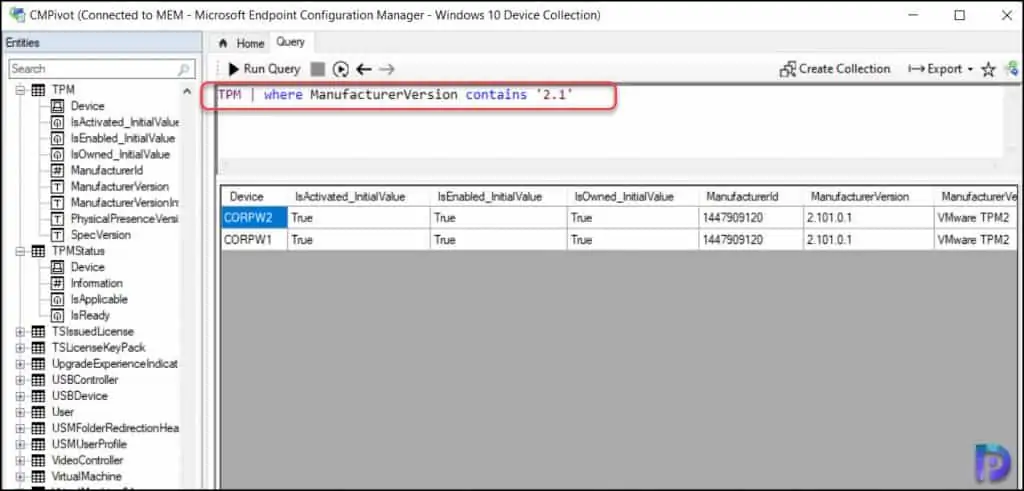Click in the query editor text
This screenshot has height=491, width=1024.
coord(395,95)
